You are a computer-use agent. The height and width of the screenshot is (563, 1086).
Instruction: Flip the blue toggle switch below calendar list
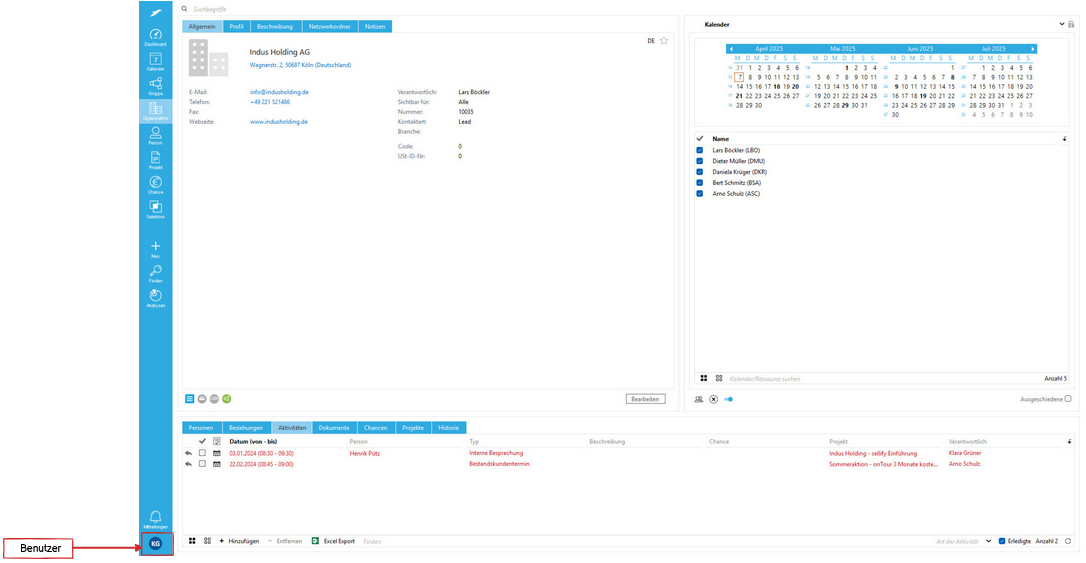[729, 399]
